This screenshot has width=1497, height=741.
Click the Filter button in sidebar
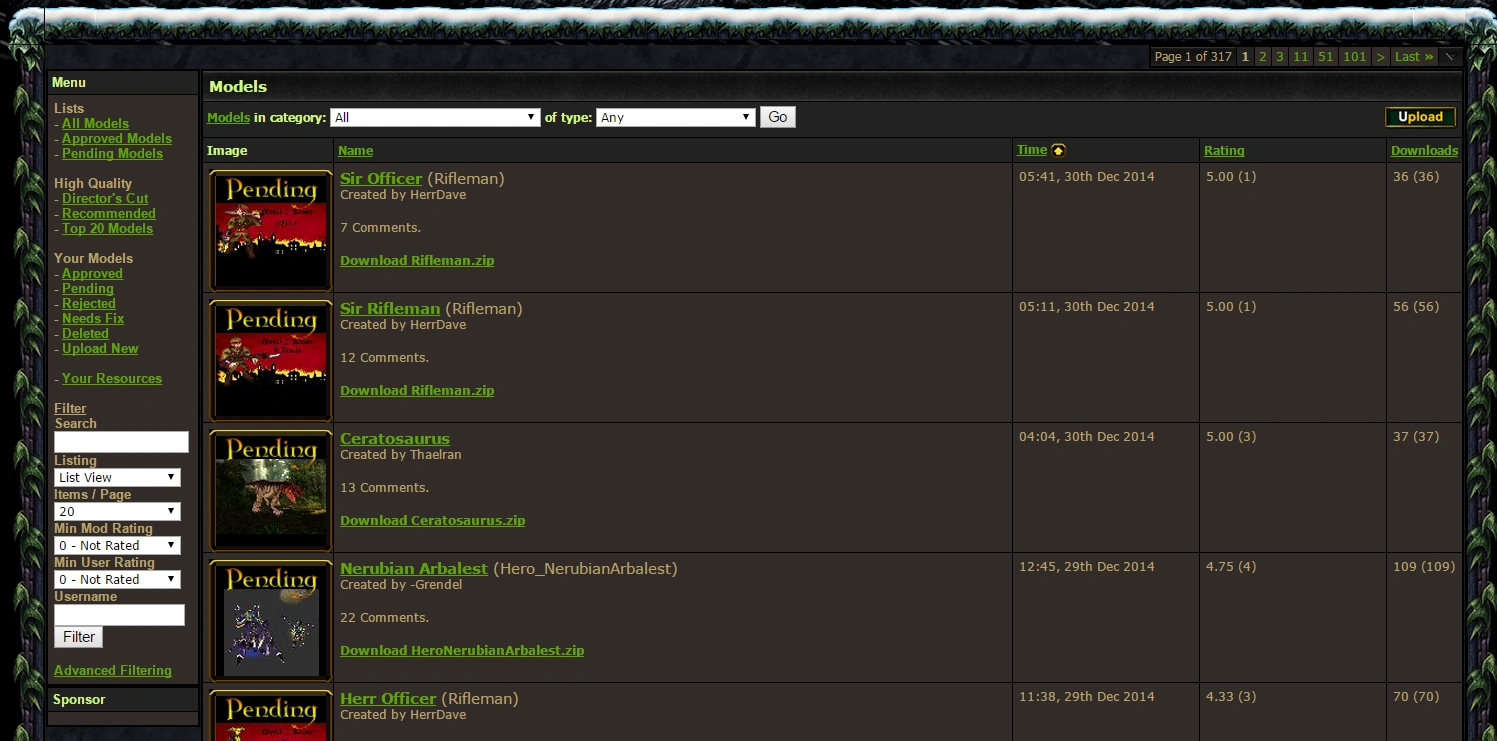(x=79, y=637)
